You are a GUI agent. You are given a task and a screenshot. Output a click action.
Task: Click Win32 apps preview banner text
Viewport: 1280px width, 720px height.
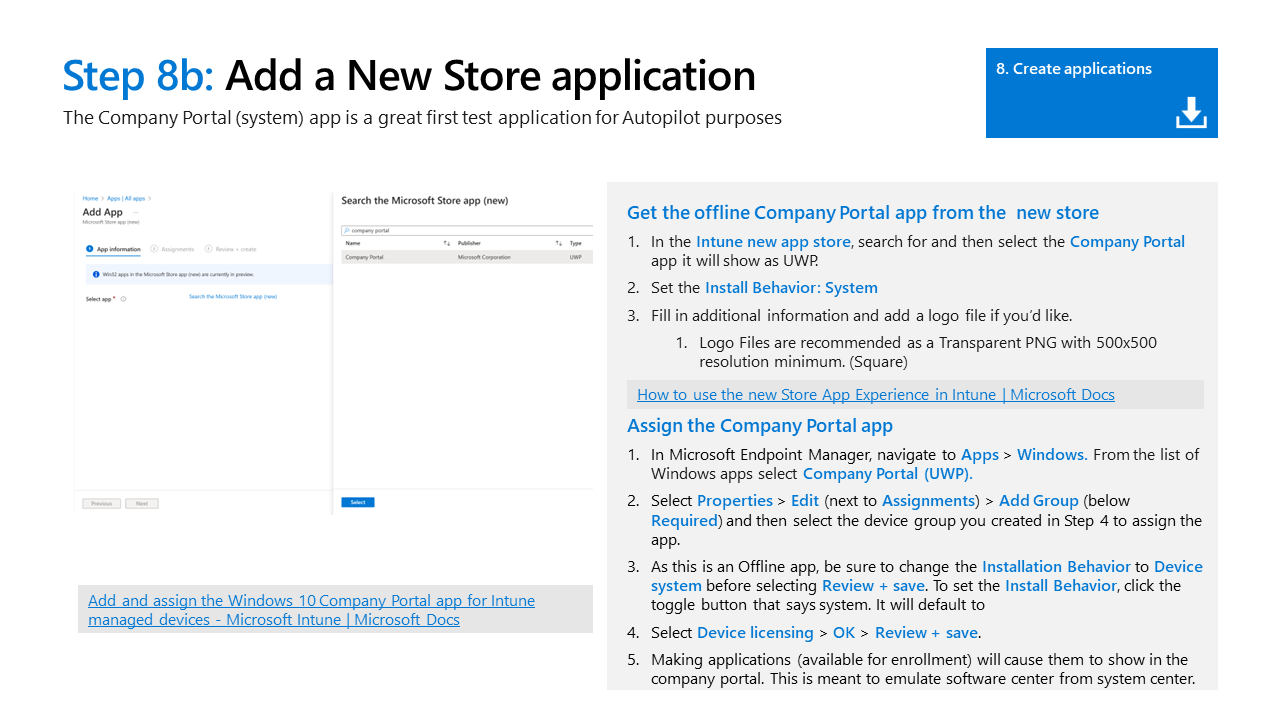coord(178,274)
